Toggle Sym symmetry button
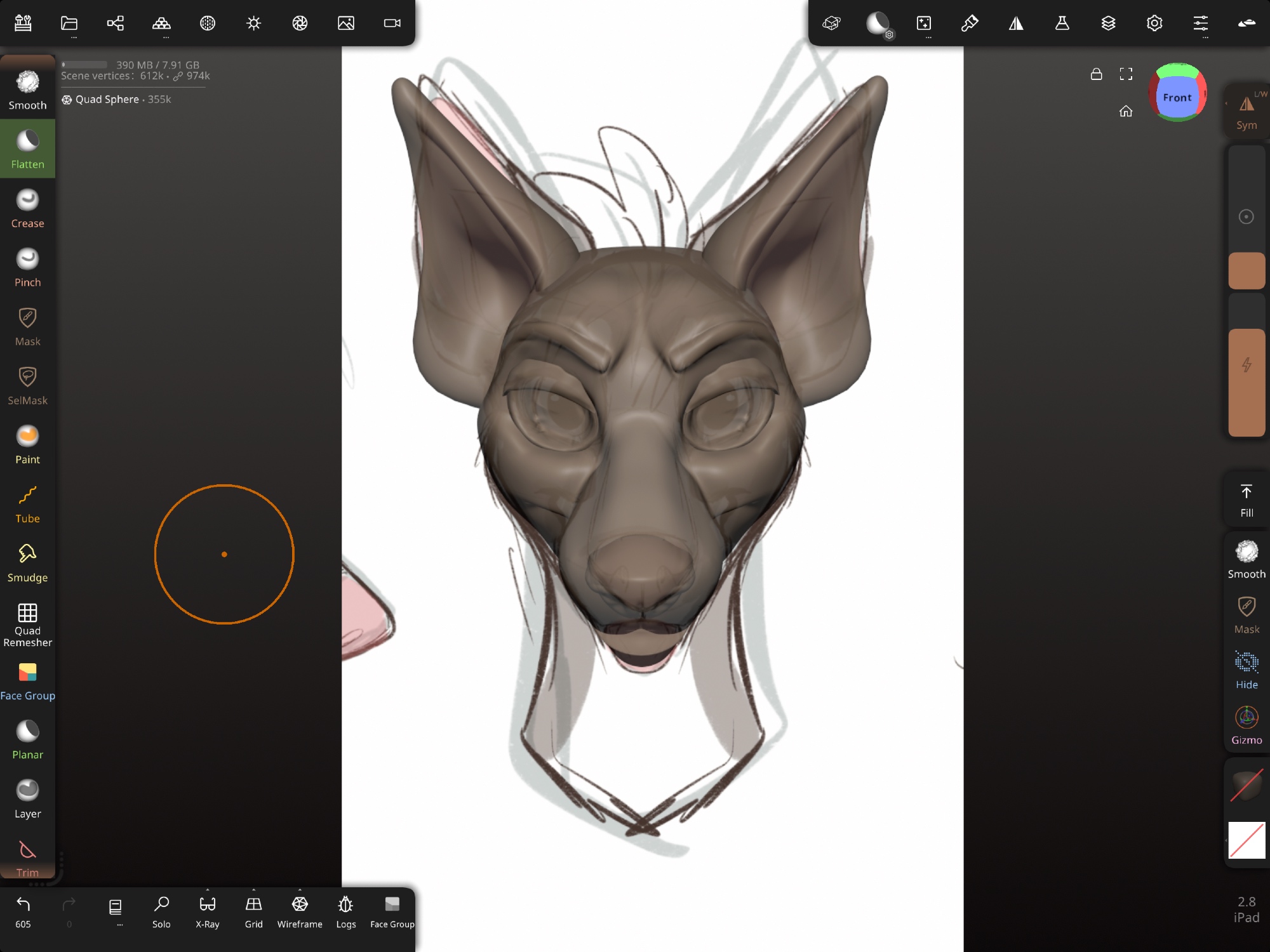Image resolution: width=1270 pixels, height=952 pixels. tap(1246, 111)
